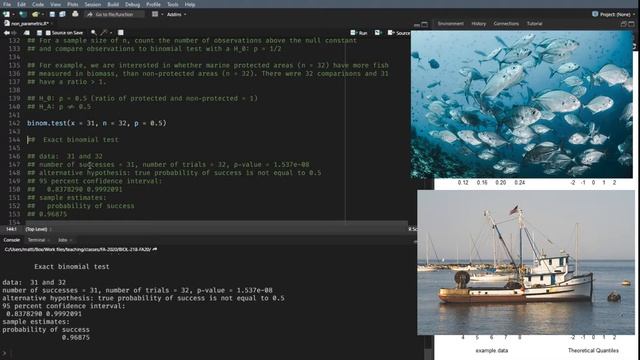640x360 pixels.
Task: Expand the code tools dropdown arrow
Action: click(111, 33)
